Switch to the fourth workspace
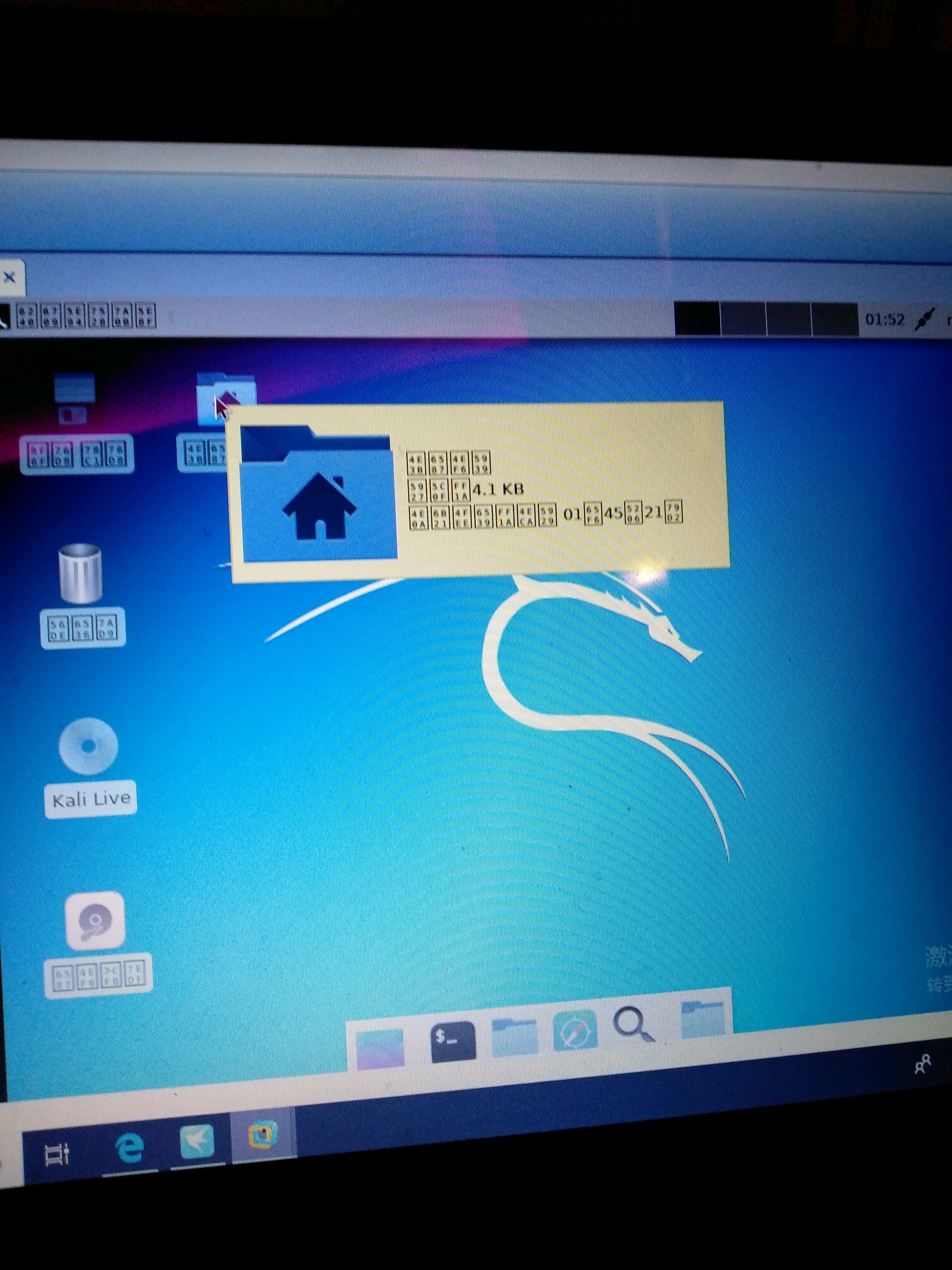Image resolution: width=952 pixels, height=1270 pixels. click(834, 319)
